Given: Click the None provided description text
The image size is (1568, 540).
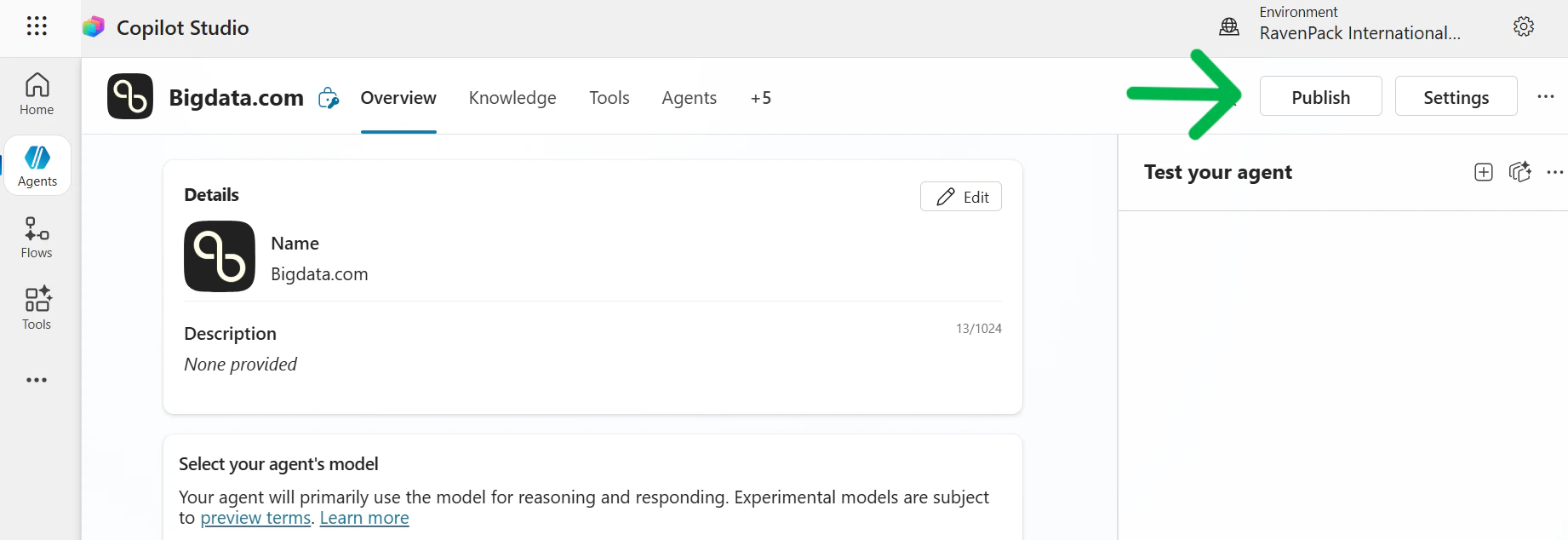Looking at the screenshot, I should click(x=241, y=365).
